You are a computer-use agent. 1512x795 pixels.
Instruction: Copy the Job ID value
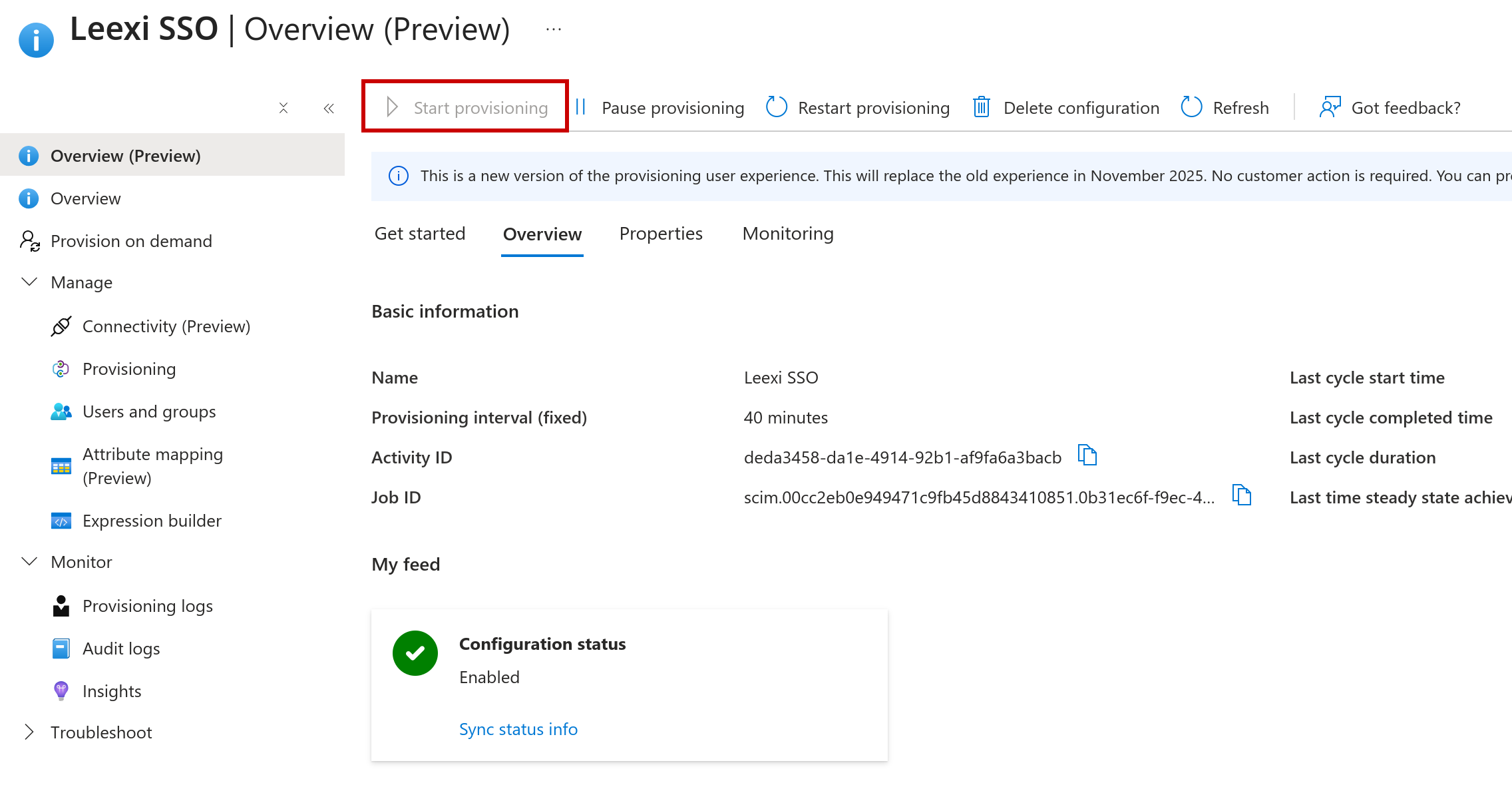click(x=1241, y=496)
